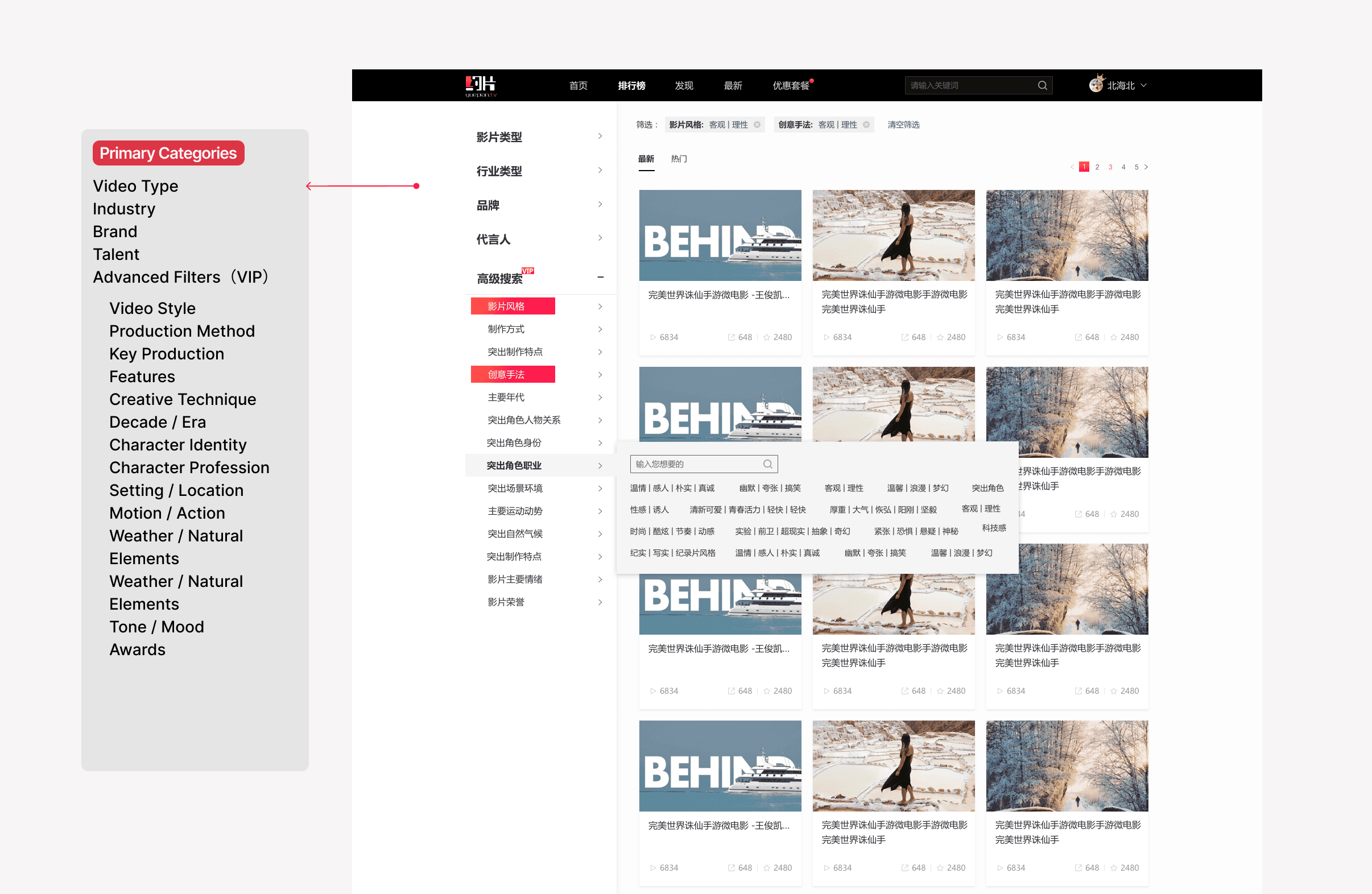The width and height of the screenshot is (1372, 894).
Task: Expand 制作方式 submenu arrow
Action: point(600,329)
